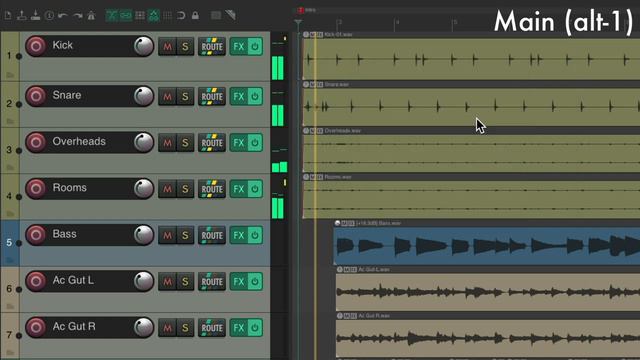
Task: Mute the Kick-01.wav item via its M icon
Action: 313,35
